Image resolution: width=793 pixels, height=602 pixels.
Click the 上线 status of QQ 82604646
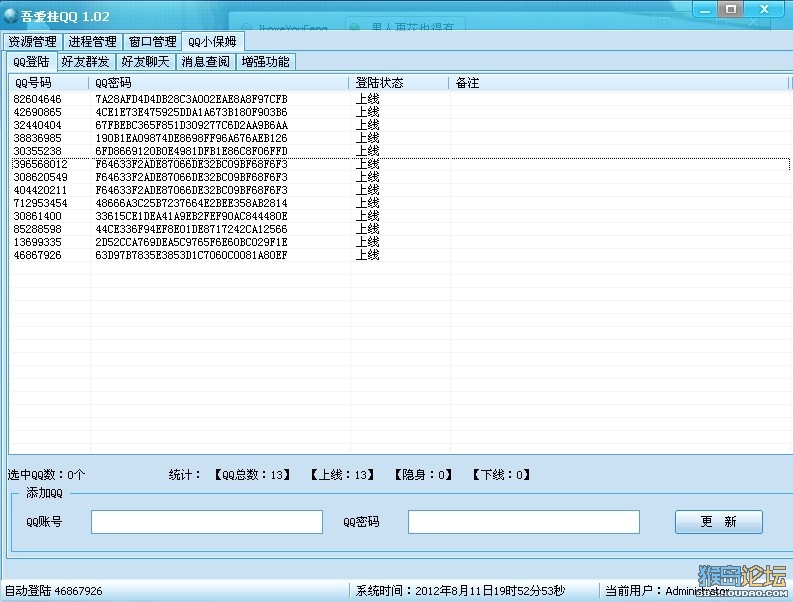point(367,99)
